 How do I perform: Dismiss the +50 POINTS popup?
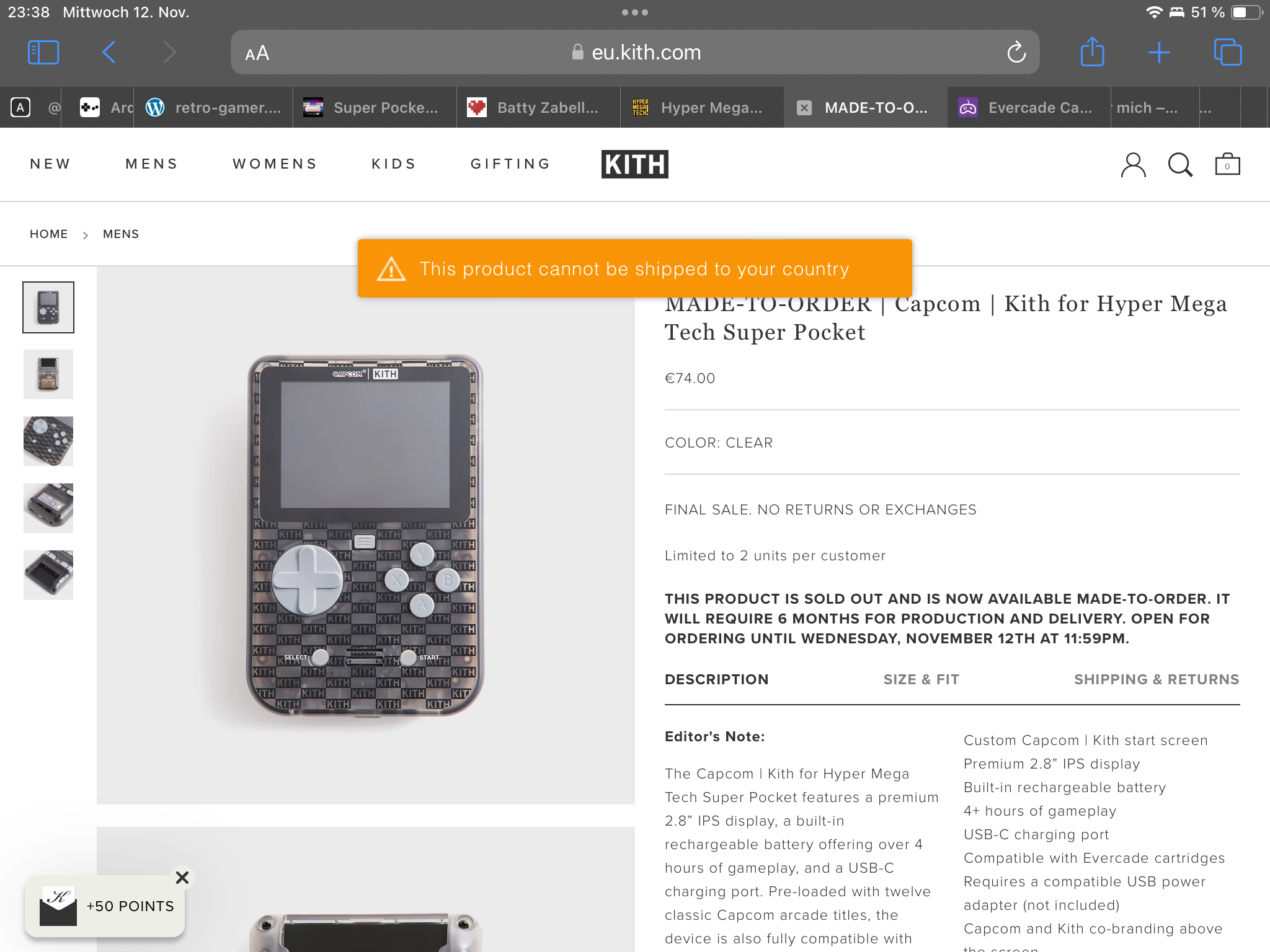pos(182,878)
